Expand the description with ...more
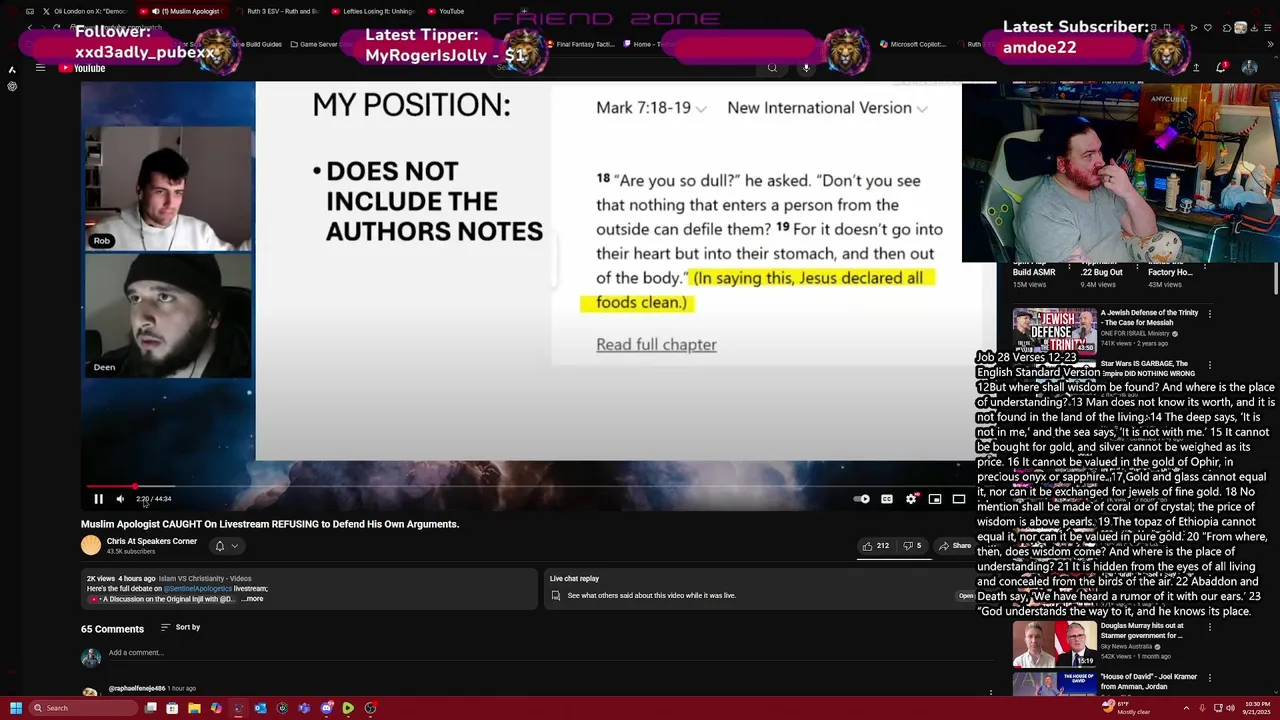Screen dimensions: 1280x720 [x=253, y=599]
